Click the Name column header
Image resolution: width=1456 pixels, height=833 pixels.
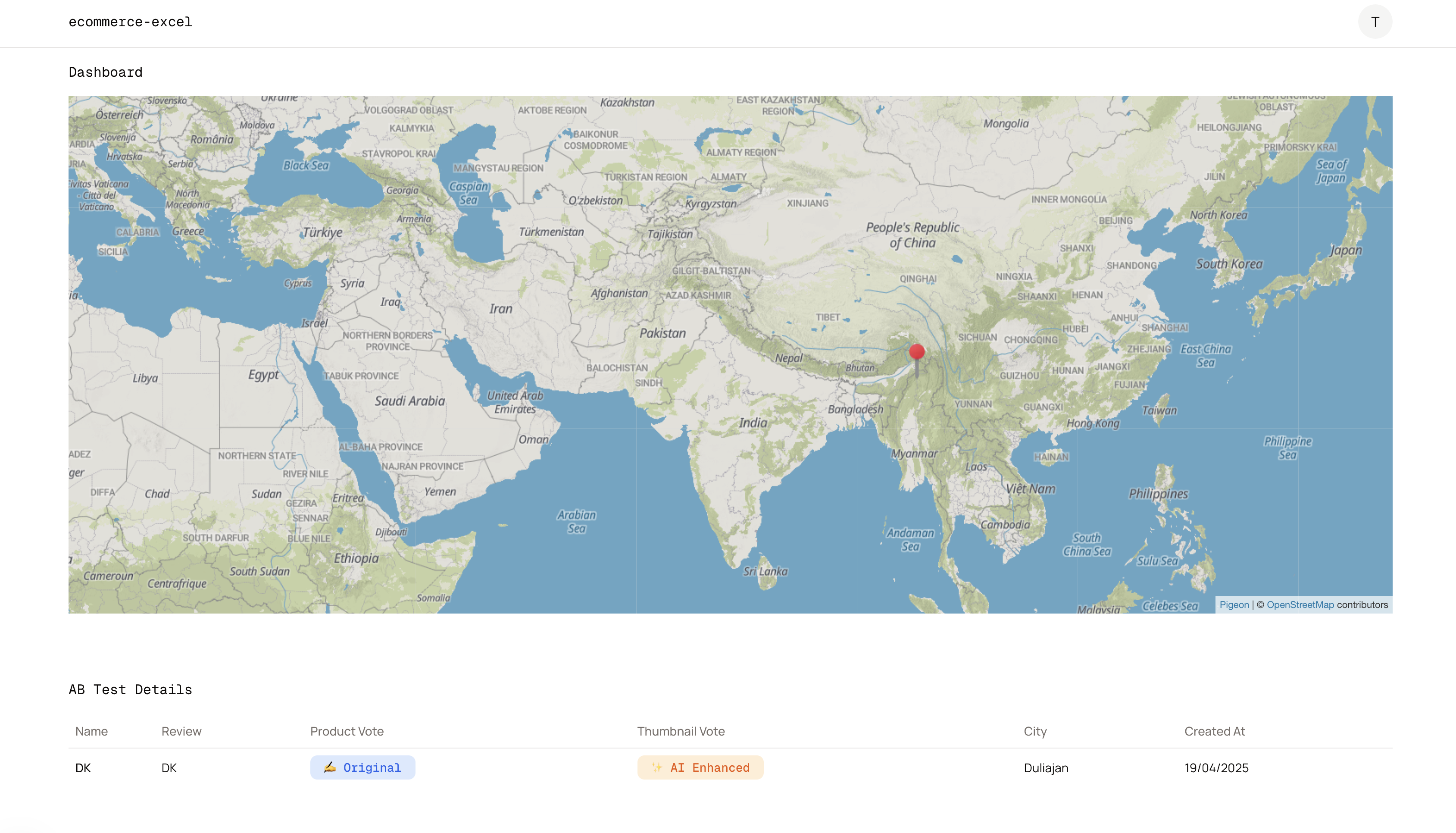click(x=91, y=731)
